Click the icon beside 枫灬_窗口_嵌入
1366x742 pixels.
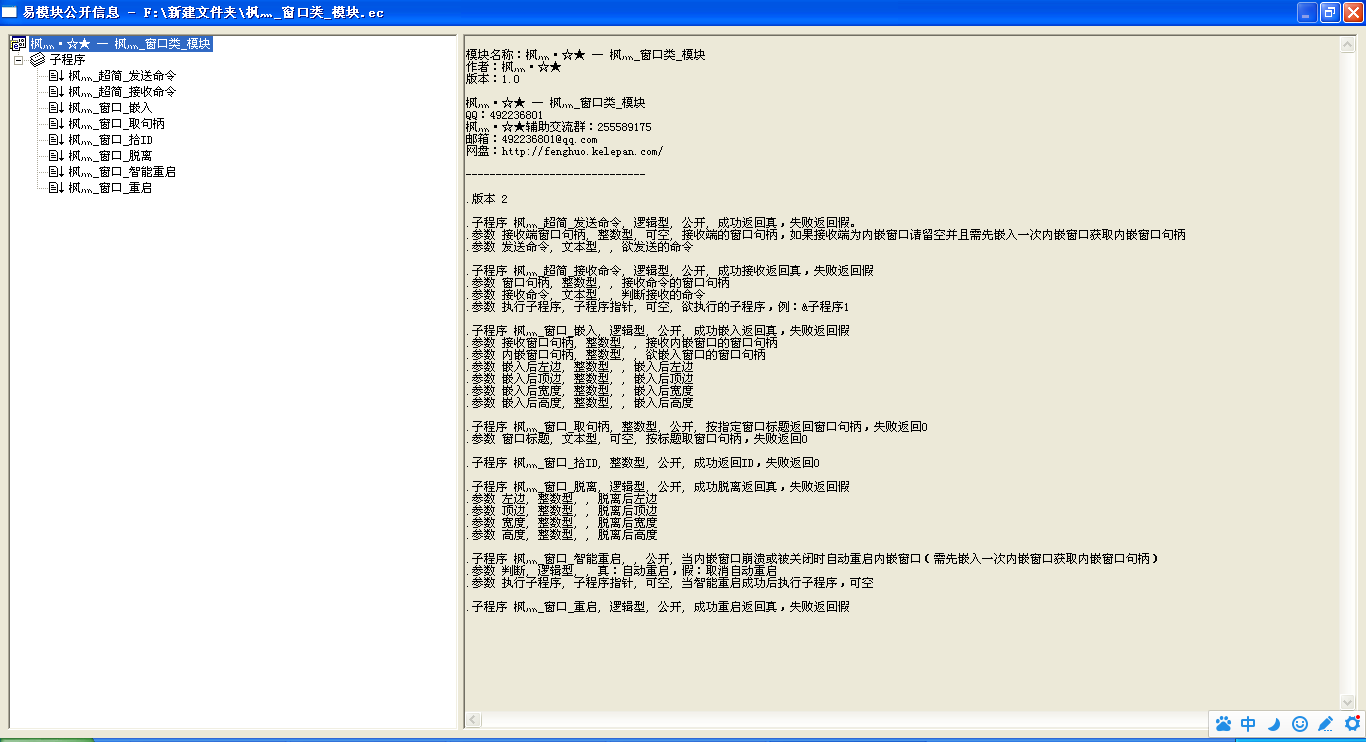tap(56, 108)
